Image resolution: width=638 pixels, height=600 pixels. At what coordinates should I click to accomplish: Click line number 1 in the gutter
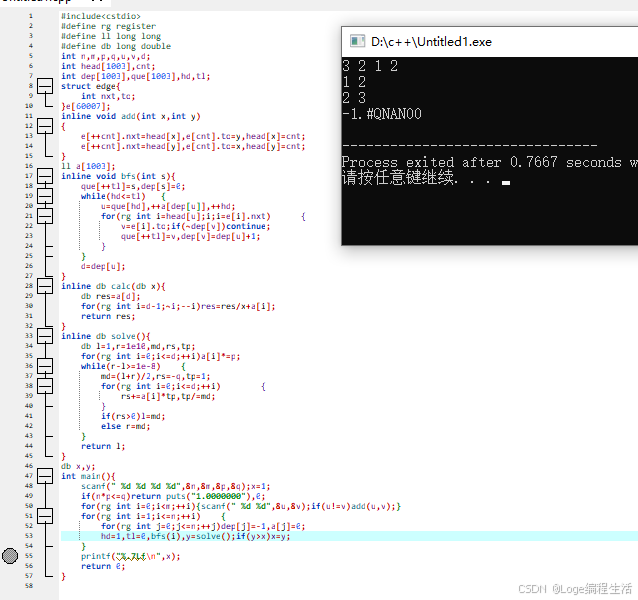tap(31, 16)
